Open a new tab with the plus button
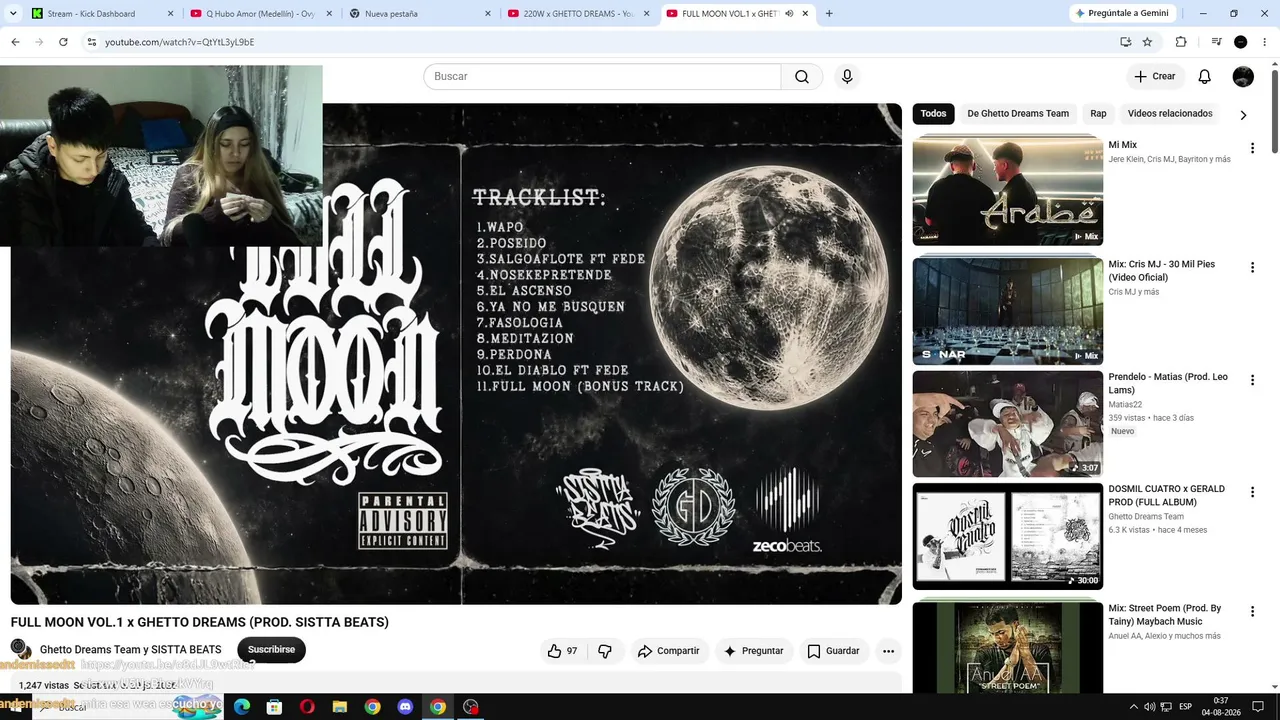The image size is (1280, 720). coord(829,14)
